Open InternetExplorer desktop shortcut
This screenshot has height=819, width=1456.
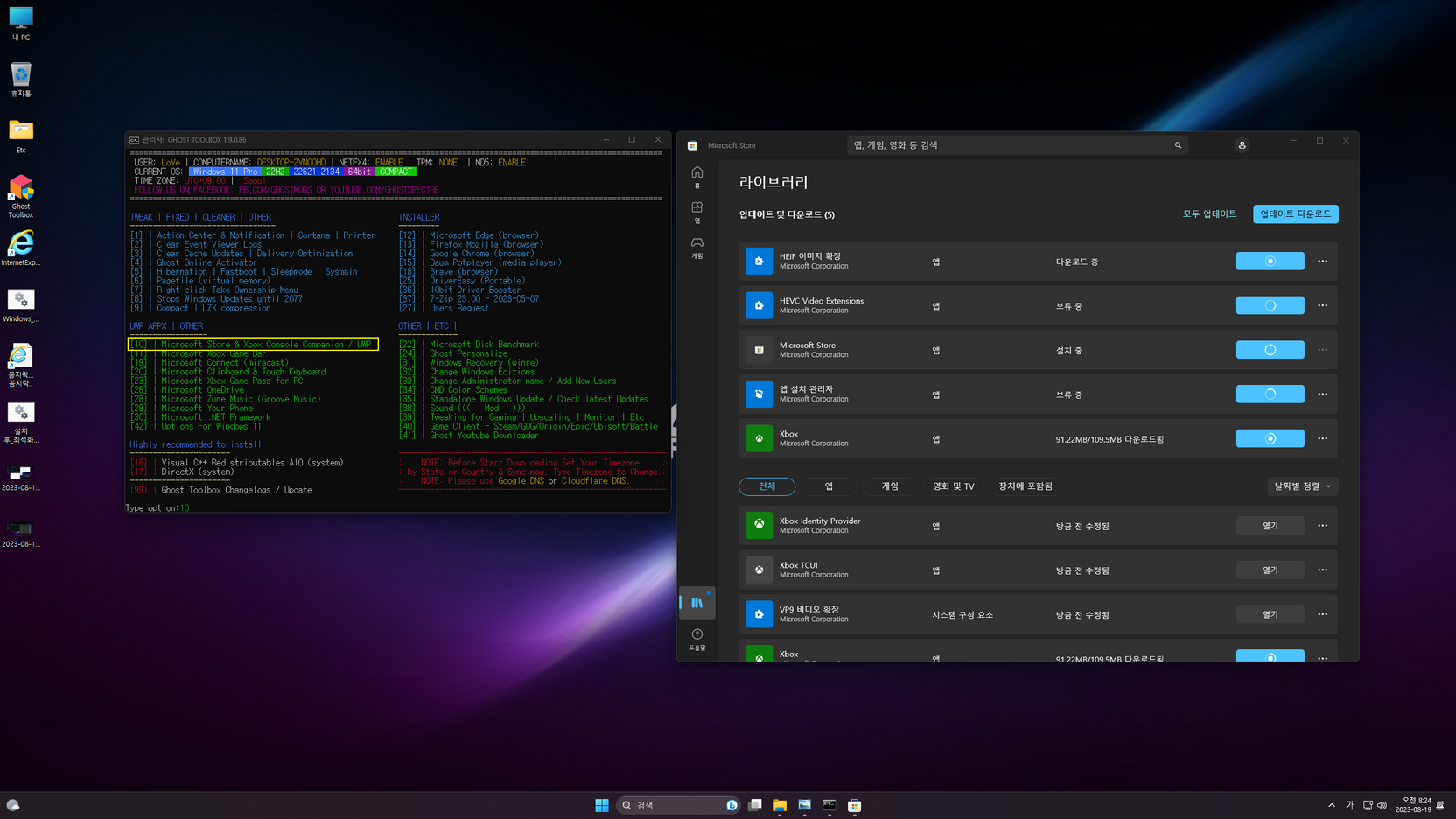coord(21,248)
